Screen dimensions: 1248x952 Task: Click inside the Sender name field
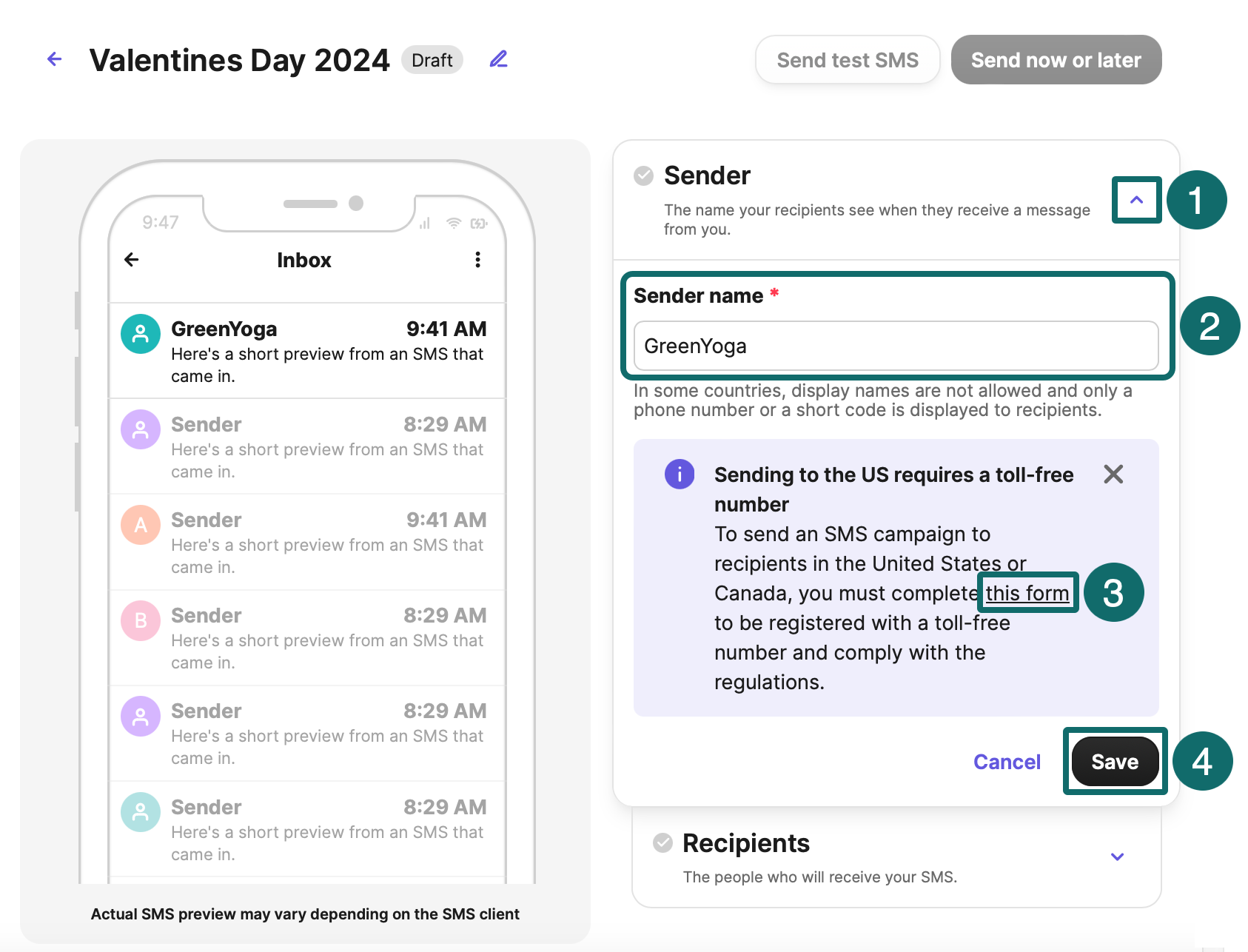coord(896,346)
